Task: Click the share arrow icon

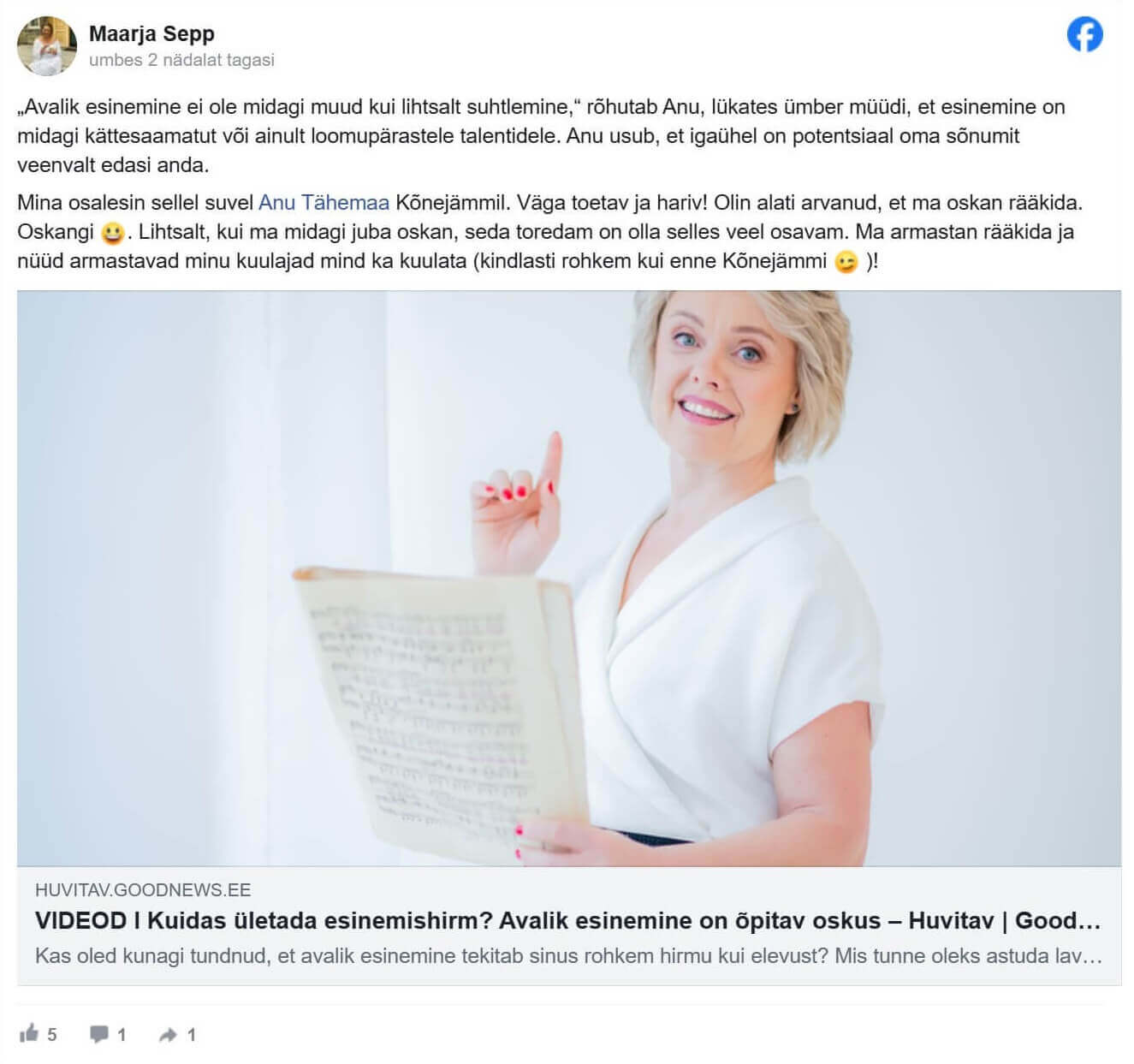Action: click(x=168, y=1035)
